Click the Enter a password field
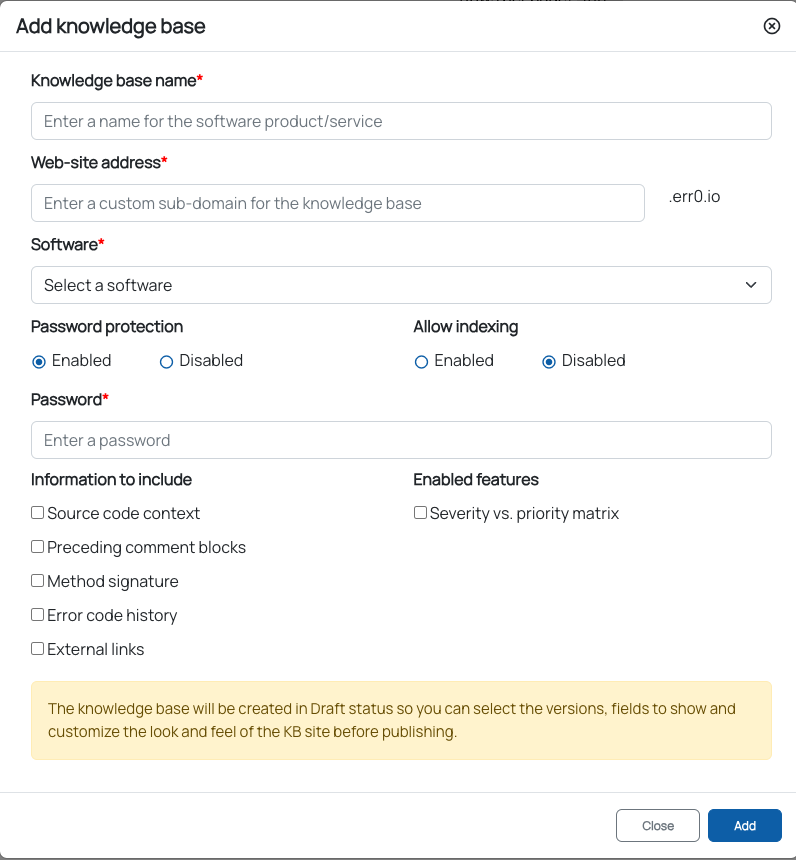 pyautogui.click(x=401, y=440)
